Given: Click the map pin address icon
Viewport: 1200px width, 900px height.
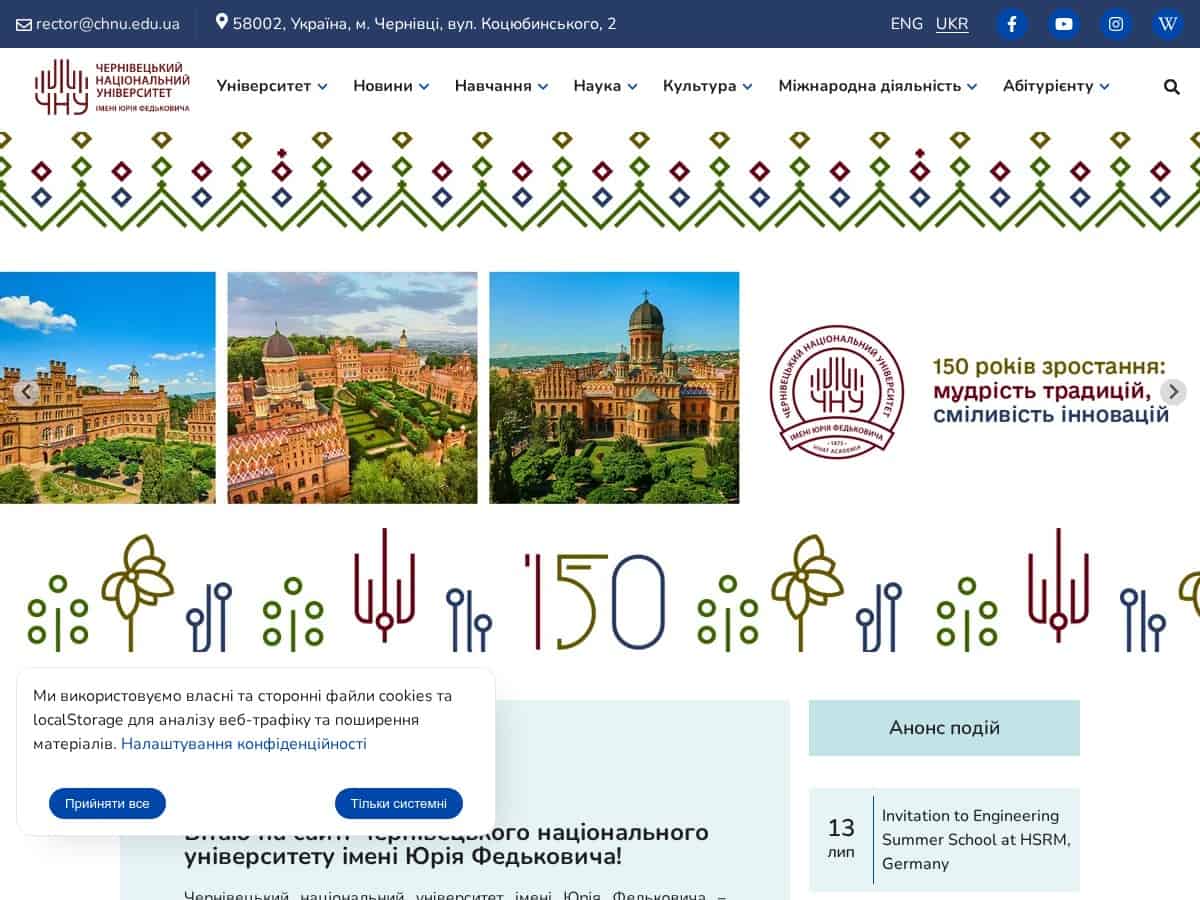Looking at the screenshot, I should click(222, 22).
